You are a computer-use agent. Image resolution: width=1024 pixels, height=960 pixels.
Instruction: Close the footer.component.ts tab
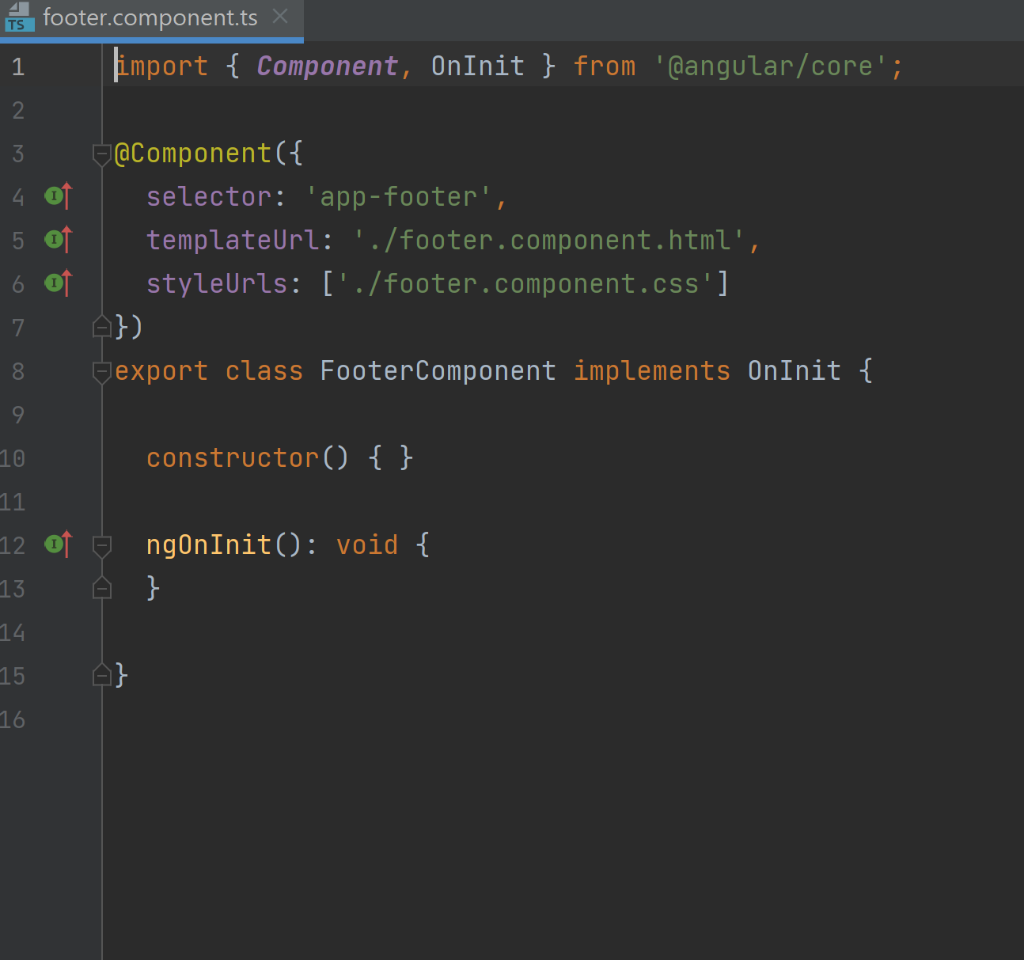280,17
